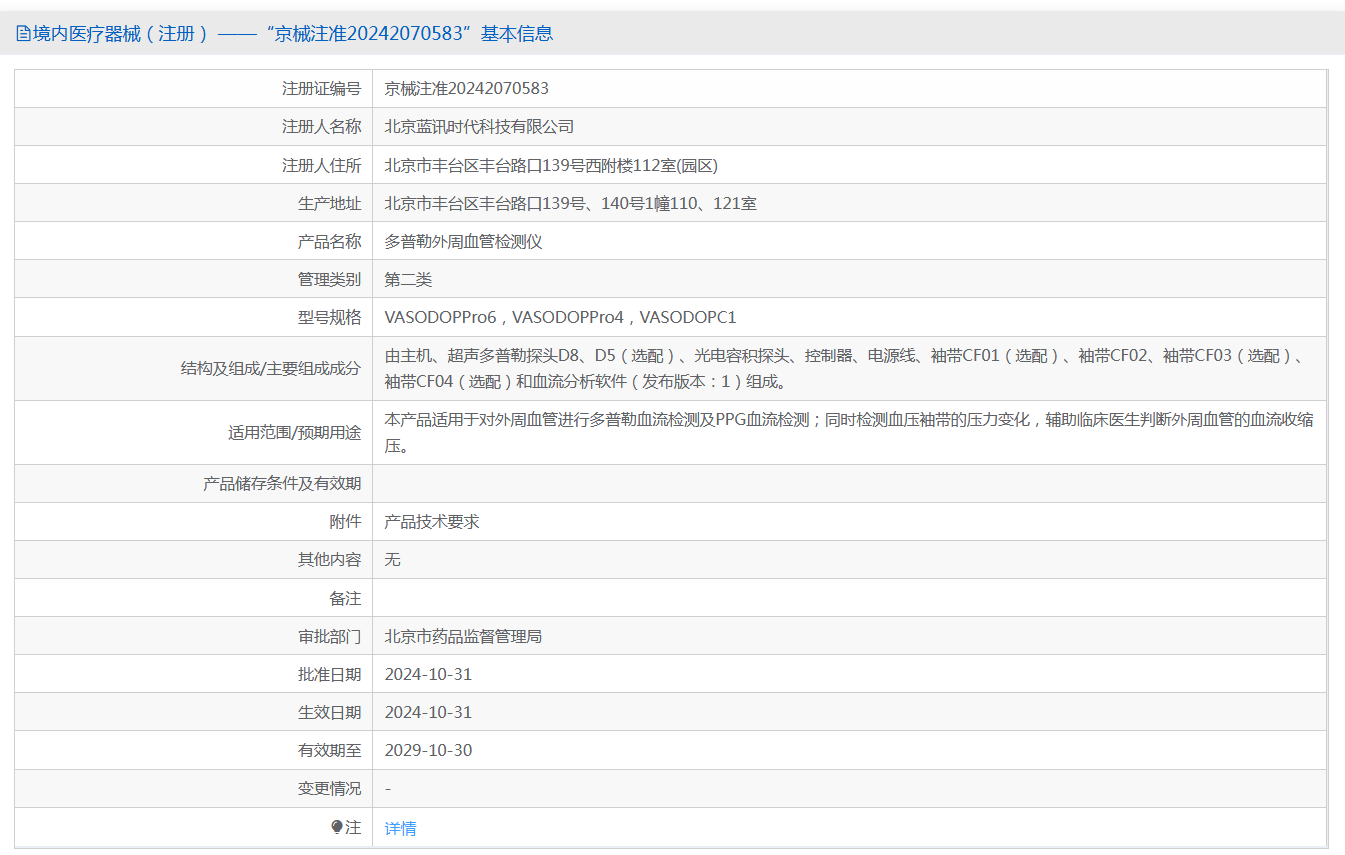This screenshot has width=1345, height=855.
Task: Select the 注册证编号 label
Action: point(321,89)
